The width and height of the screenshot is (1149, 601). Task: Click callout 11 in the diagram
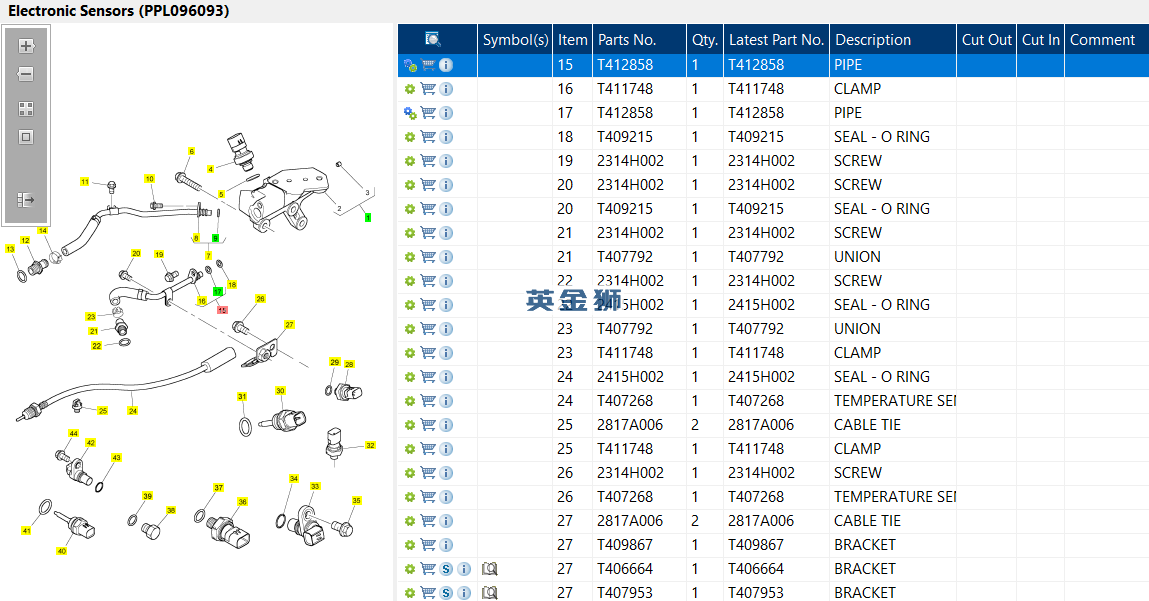pos(84,182)
